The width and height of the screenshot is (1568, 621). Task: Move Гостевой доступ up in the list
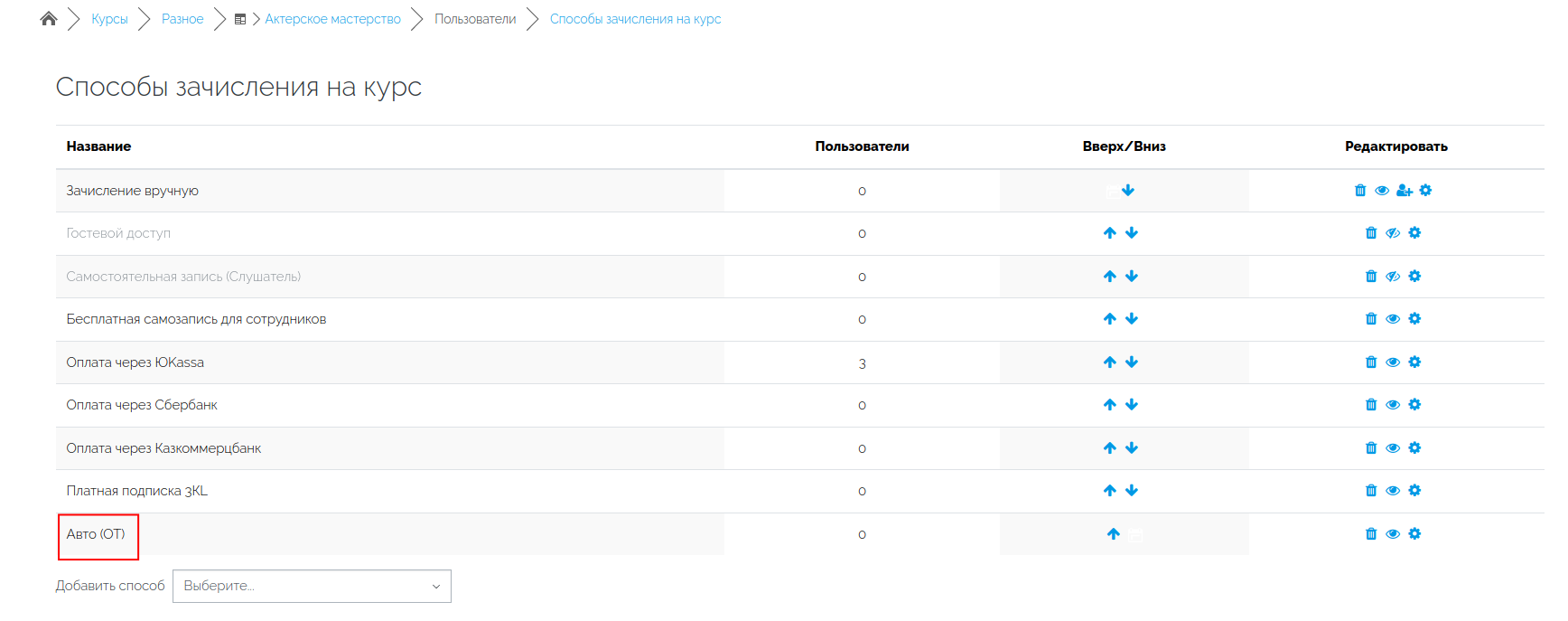coord(1110,233)
